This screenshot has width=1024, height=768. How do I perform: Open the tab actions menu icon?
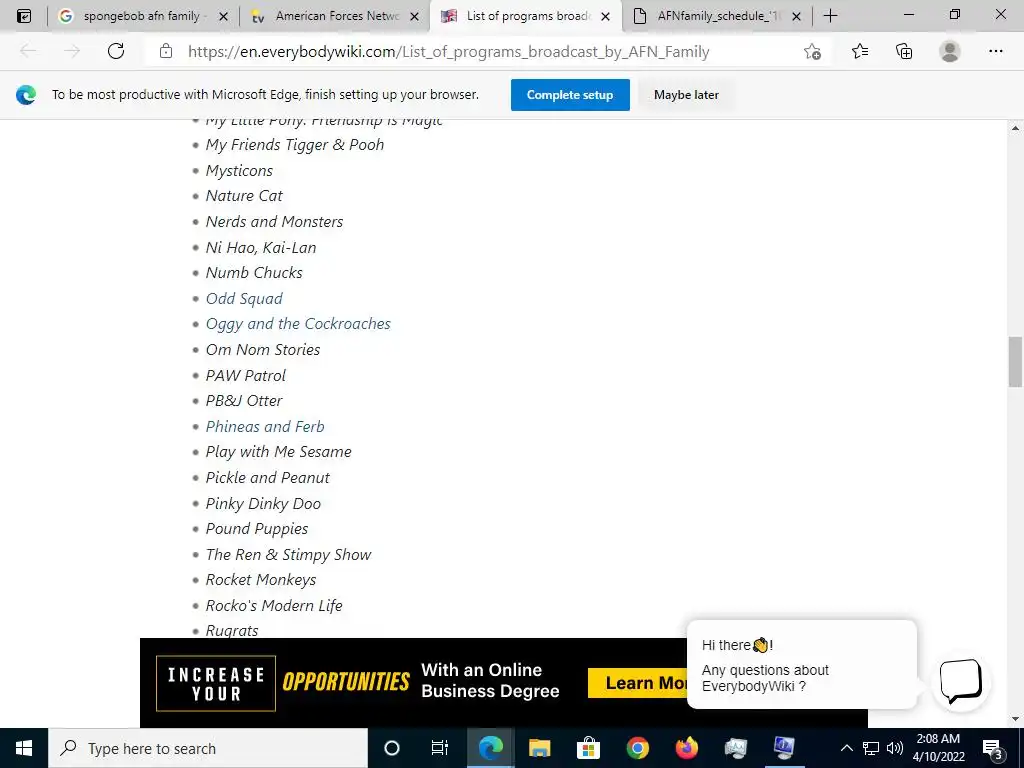[x=24, y=16]
